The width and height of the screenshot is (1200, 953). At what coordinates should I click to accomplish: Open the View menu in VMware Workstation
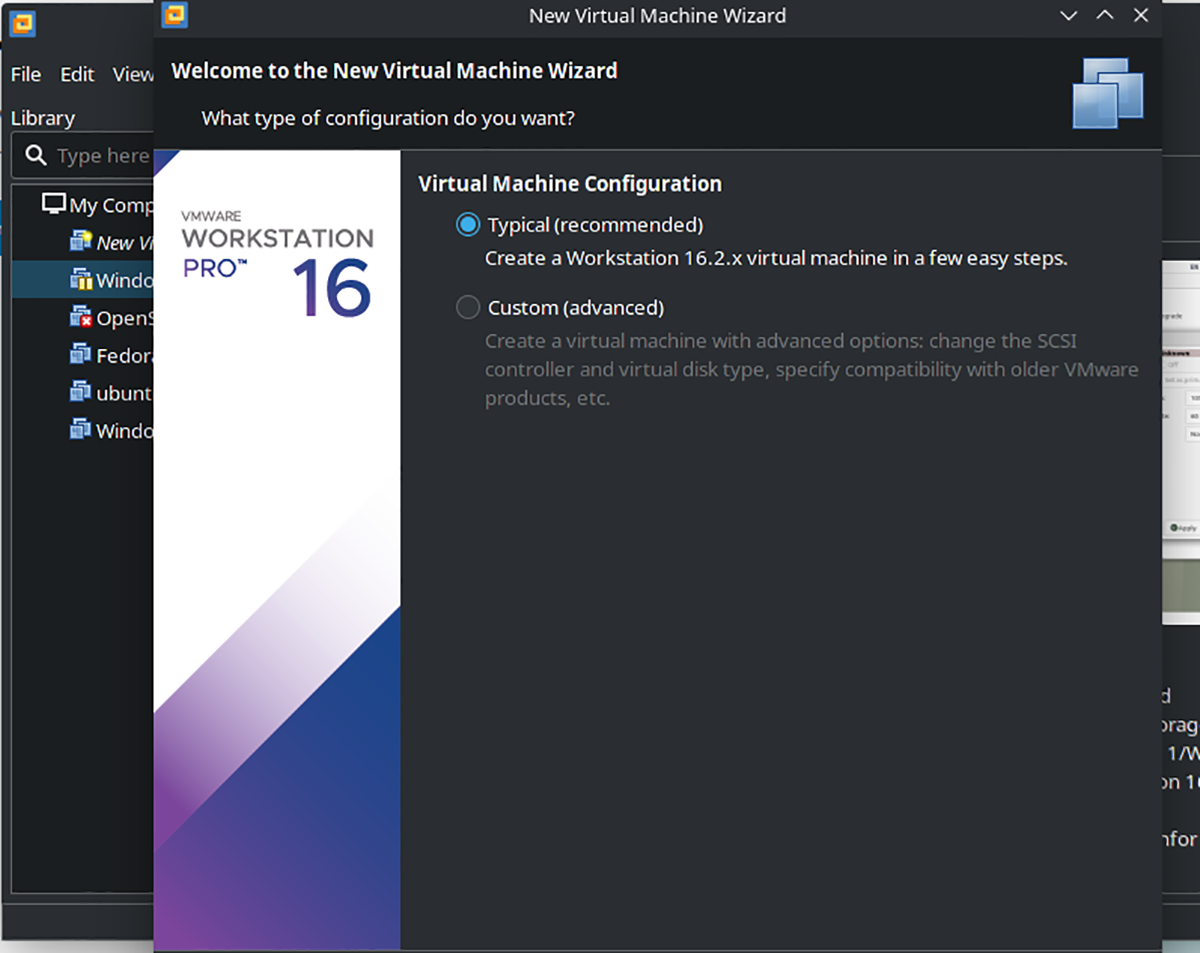pos(132,74)
